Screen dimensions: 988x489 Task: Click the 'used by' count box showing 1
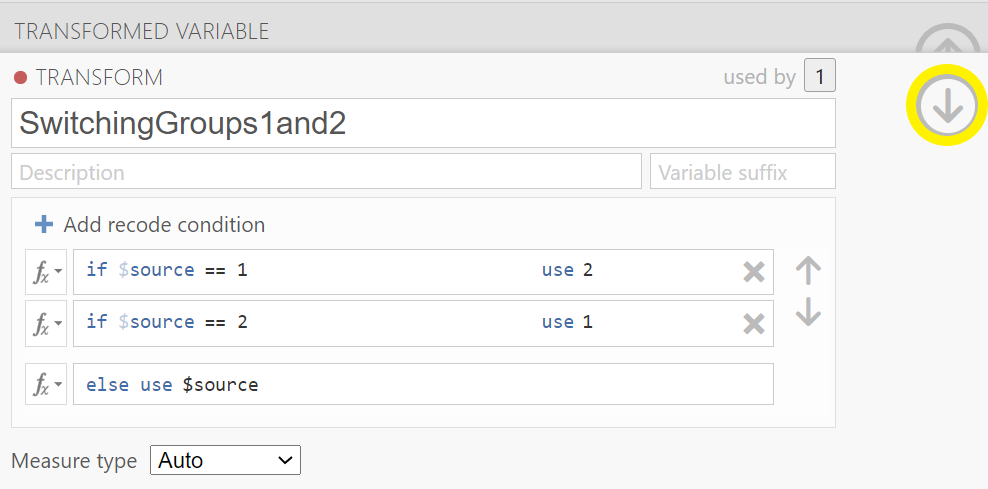[x=820, y=76]
